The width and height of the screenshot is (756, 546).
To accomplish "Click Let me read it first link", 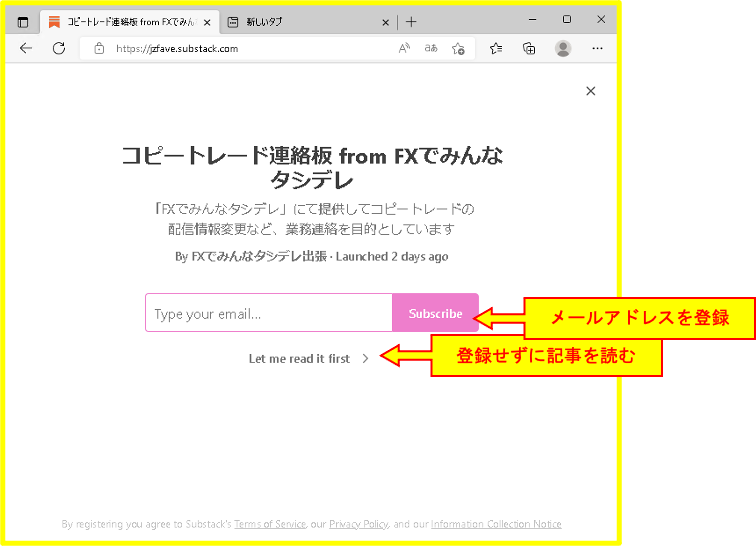I will pos(299,358).
